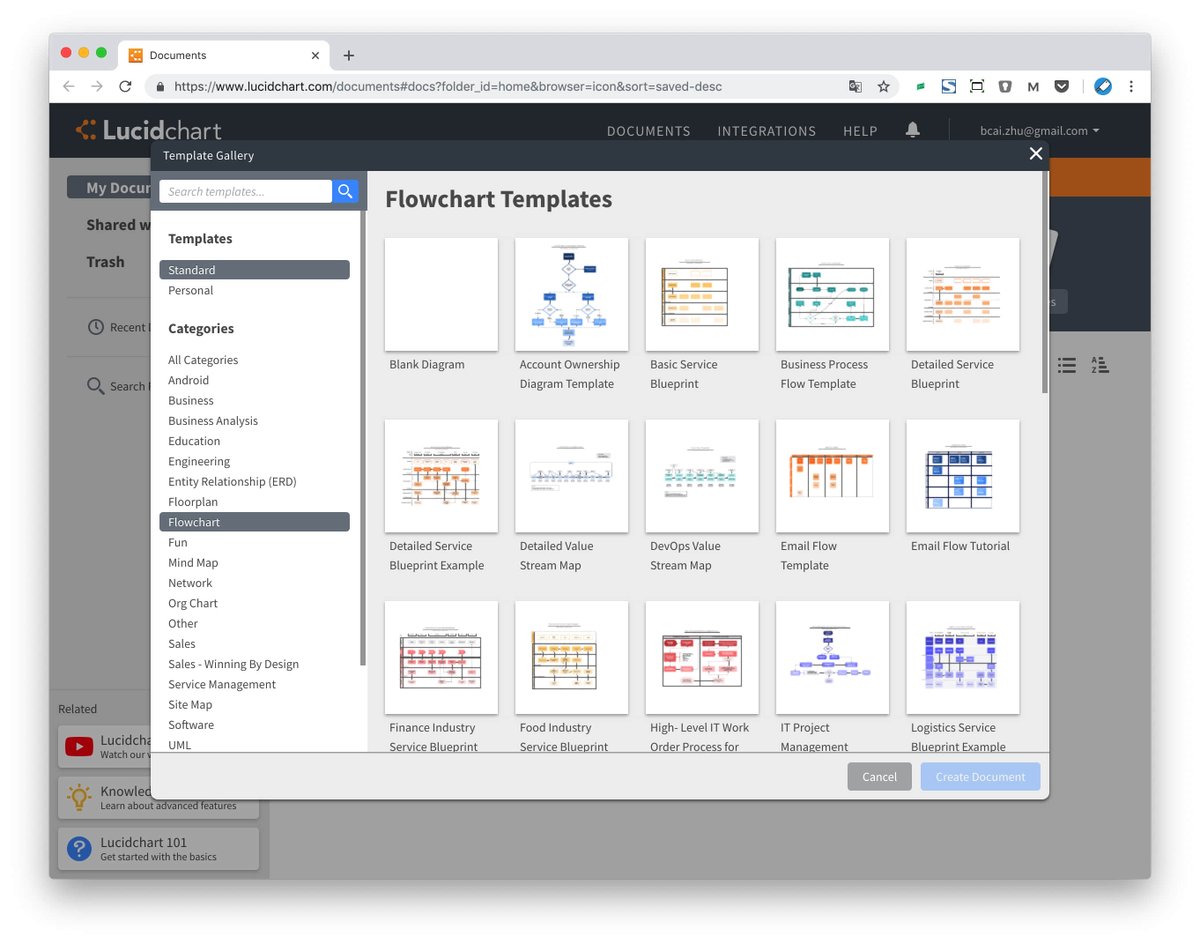
Task: Open the notifications bell icon
Action: click(912, 130)
